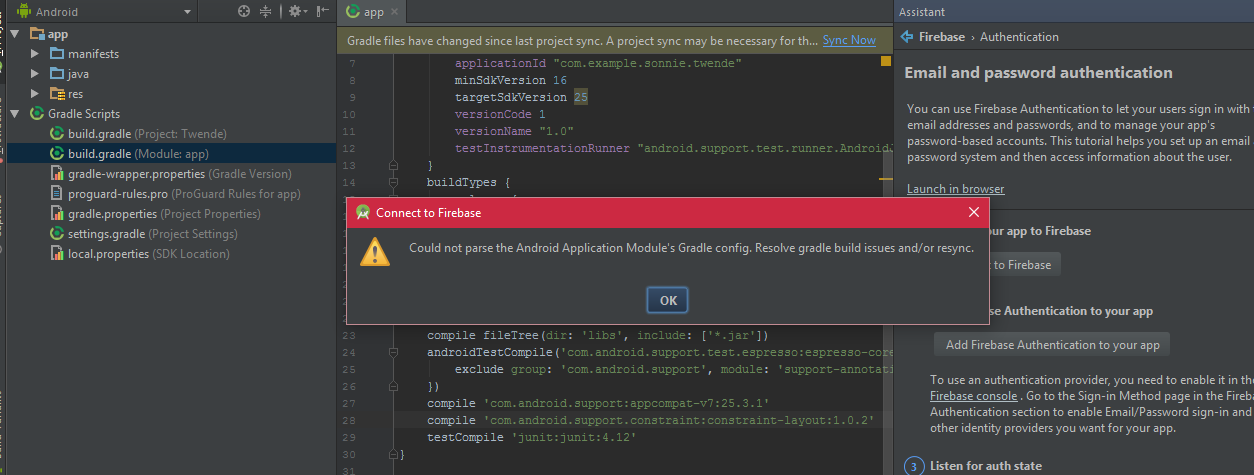Screen dimensions: 1254x475
Task: Click the Collapse All icon in Project panel
Action: [x=266, y=12]
